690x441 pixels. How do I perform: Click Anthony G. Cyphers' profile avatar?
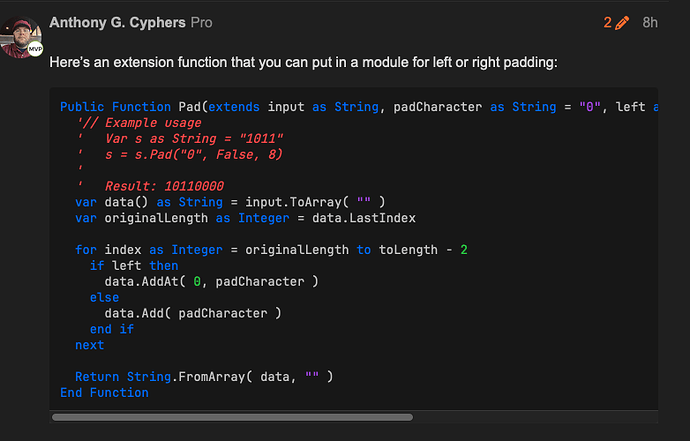[x=22, y=34]
